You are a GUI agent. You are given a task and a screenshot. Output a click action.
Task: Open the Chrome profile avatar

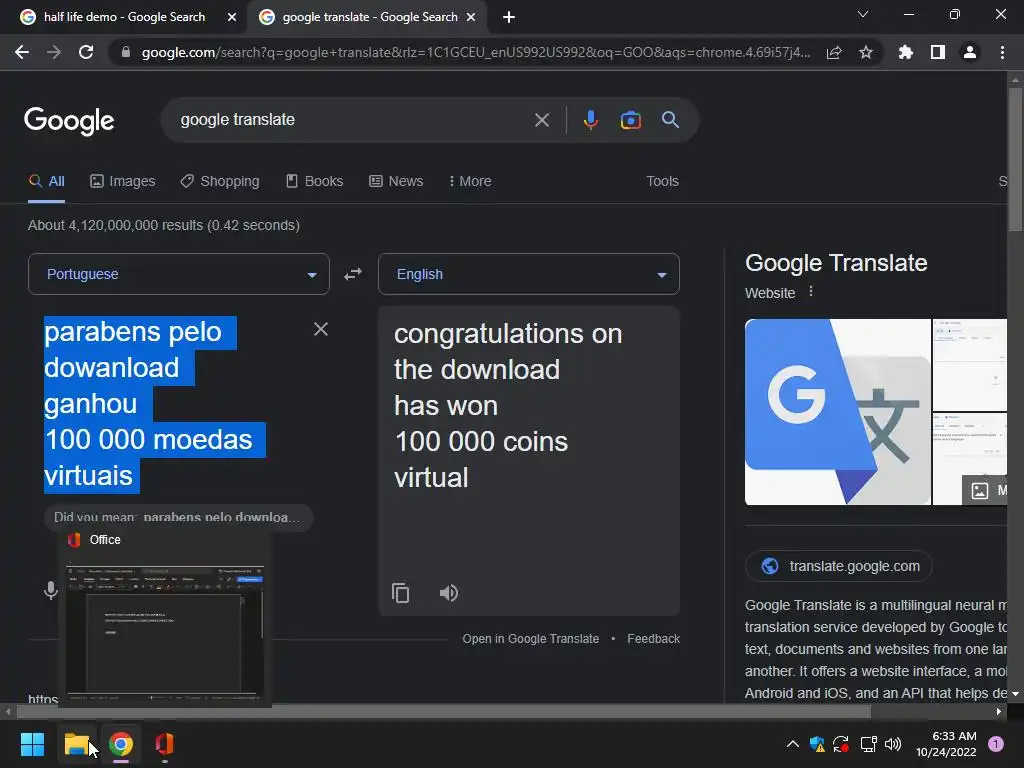[x=970, y=52]
